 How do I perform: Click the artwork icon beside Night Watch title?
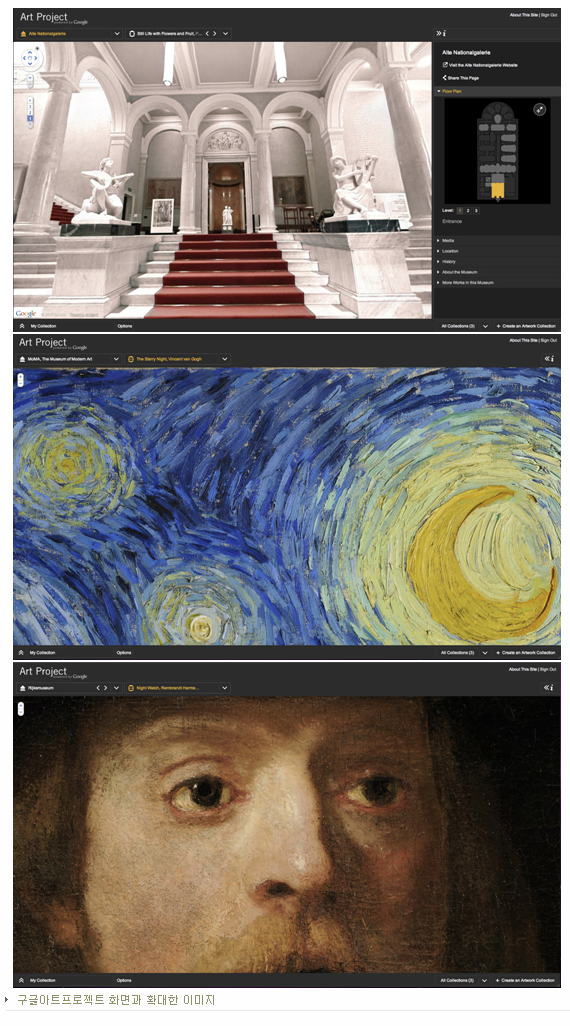131,688
